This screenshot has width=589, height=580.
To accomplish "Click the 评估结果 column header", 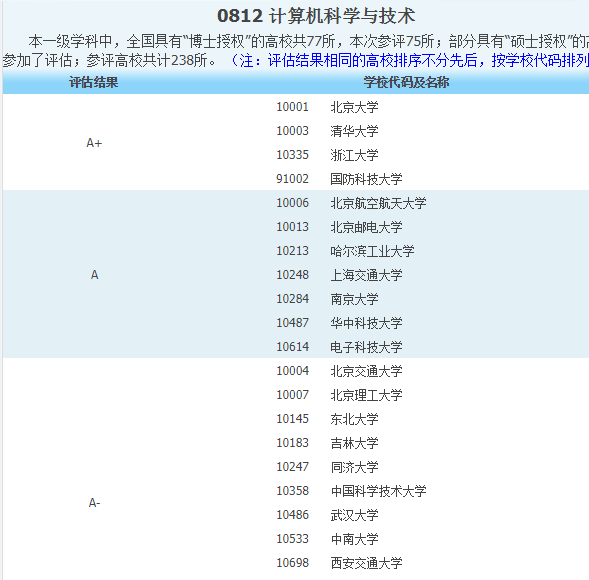I will pos(94,82).
